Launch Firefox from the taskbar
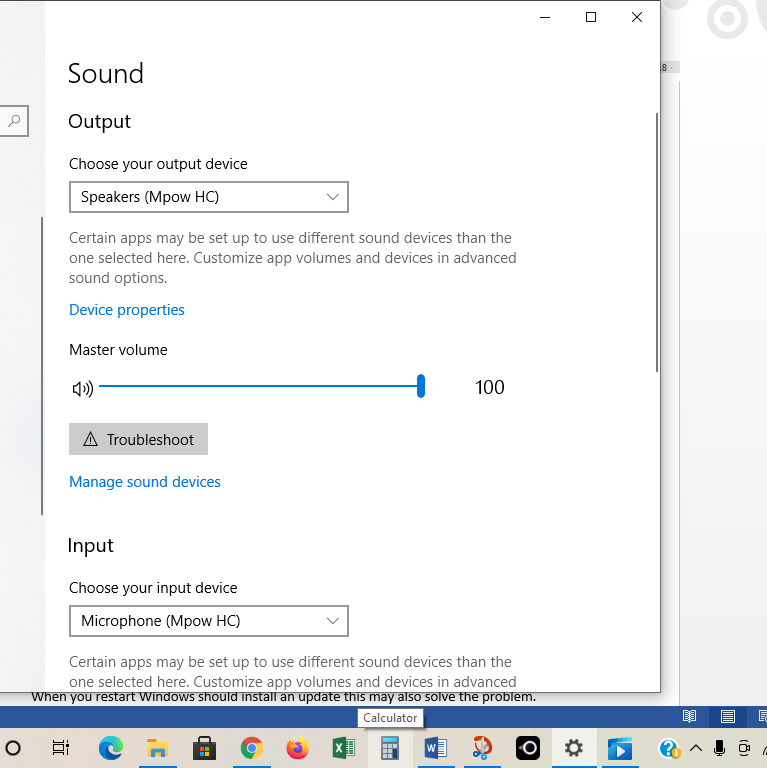767x768 pixels. coord(298,748)
